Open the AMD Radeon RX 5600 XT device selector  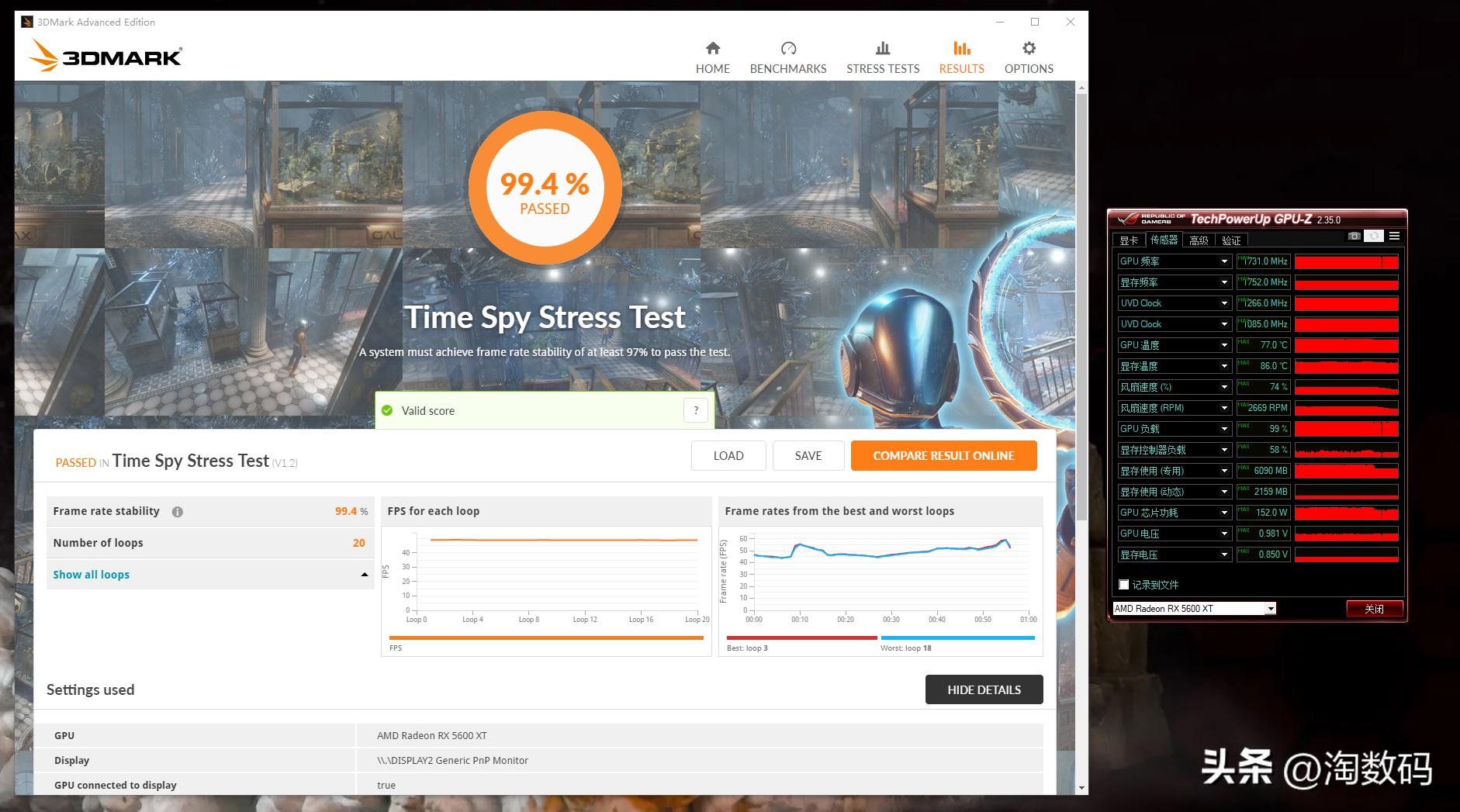tap(1194, 609)
